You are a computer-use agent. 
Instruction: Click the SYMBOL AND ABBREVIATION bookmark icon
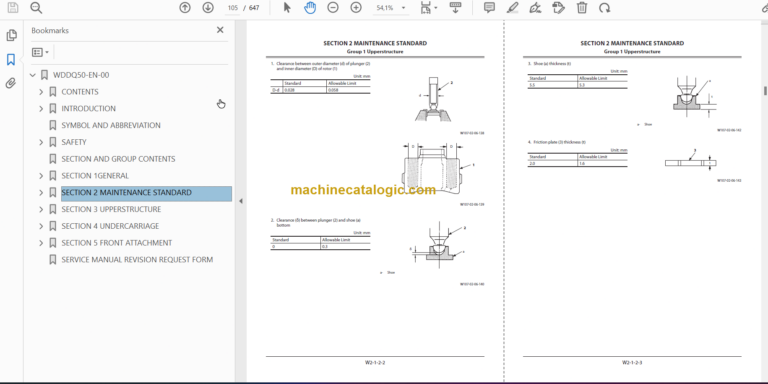pyautogui.click(x=53, y=125)
